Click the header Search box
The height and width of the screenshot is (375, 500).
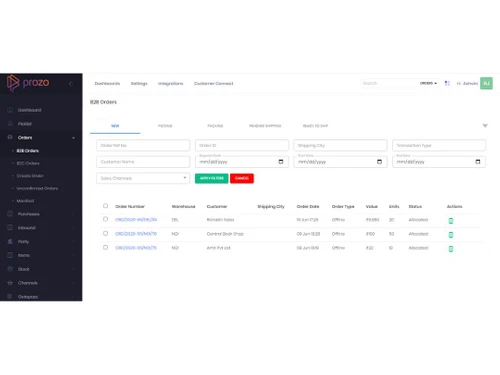388,83
